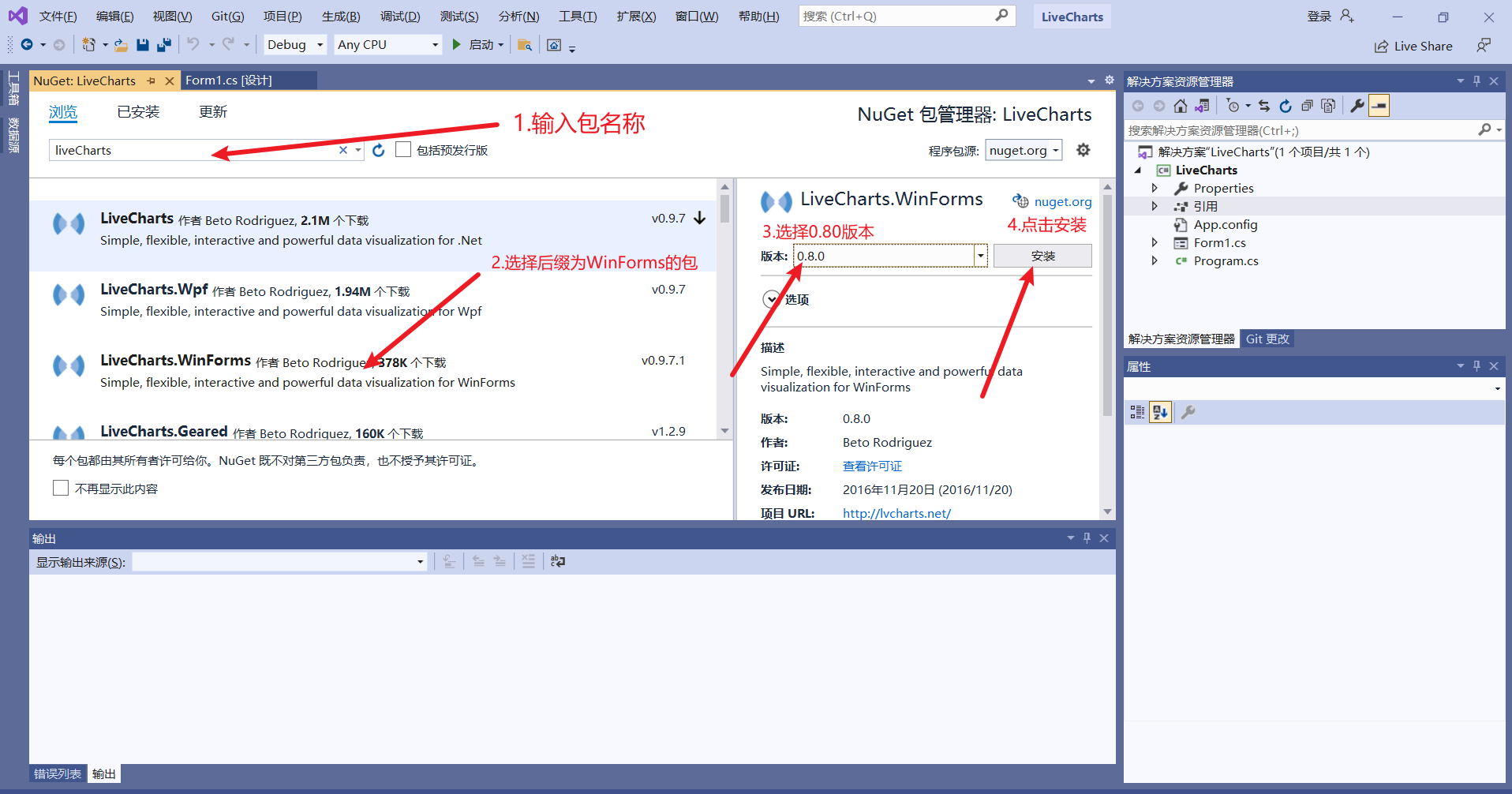Click Home icon in Solution Explorer toolbar
The width and height of the screenshot is (1512, 794).
click(1181, 106)
